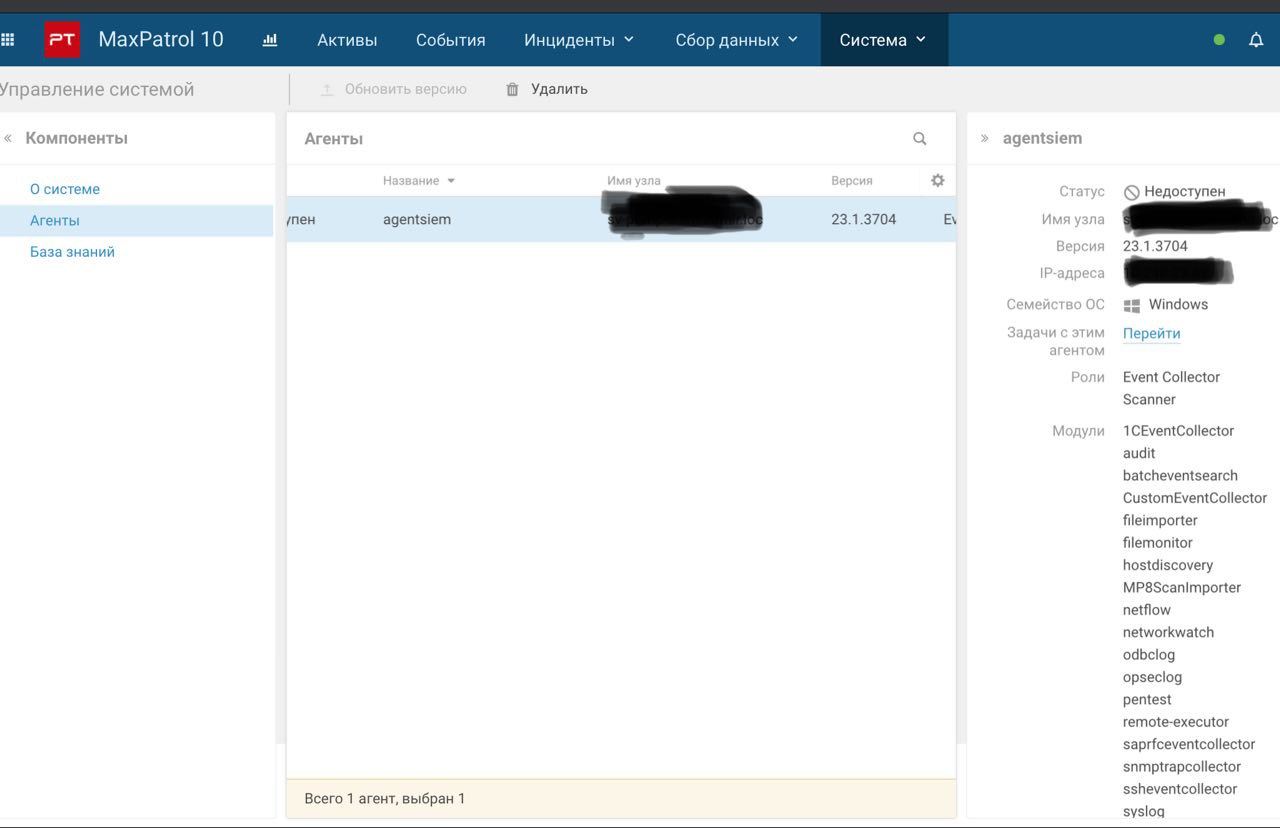Click the green system status indicator
The image size is (1280, 828).
pos(1219,40)
